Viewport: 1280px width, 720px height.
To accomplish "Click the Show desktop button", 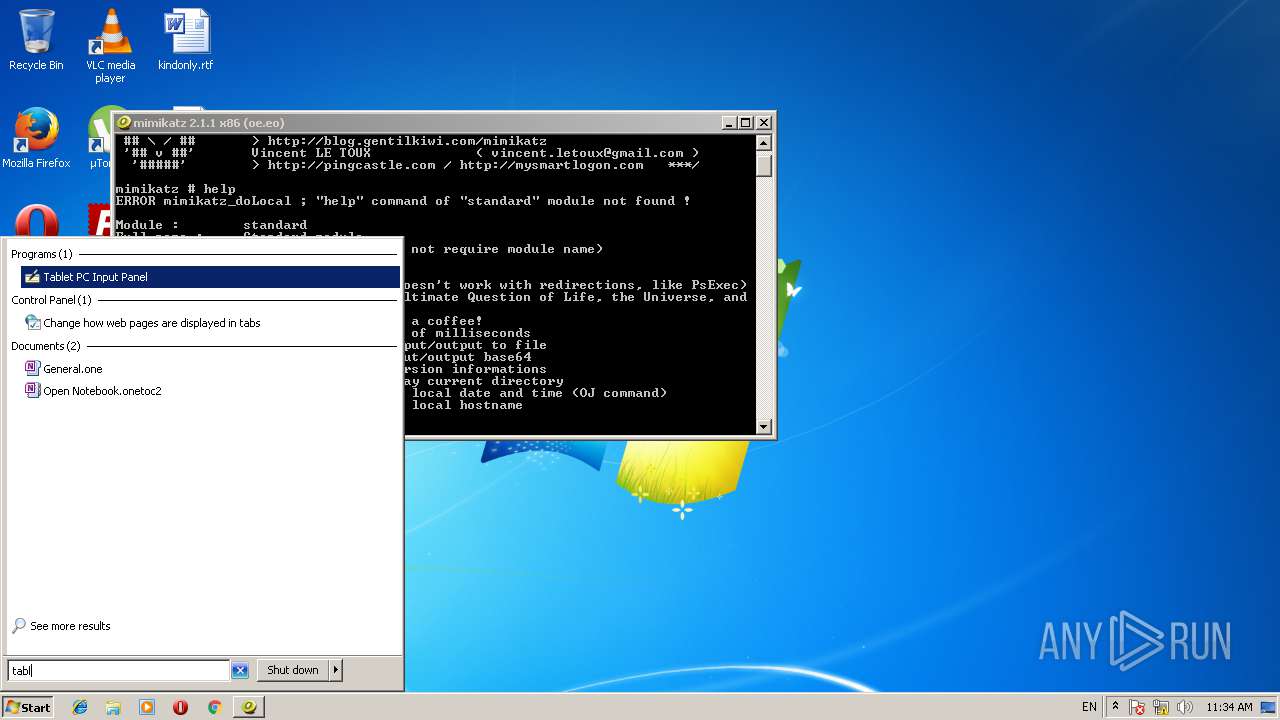I will coord(1270,707).
